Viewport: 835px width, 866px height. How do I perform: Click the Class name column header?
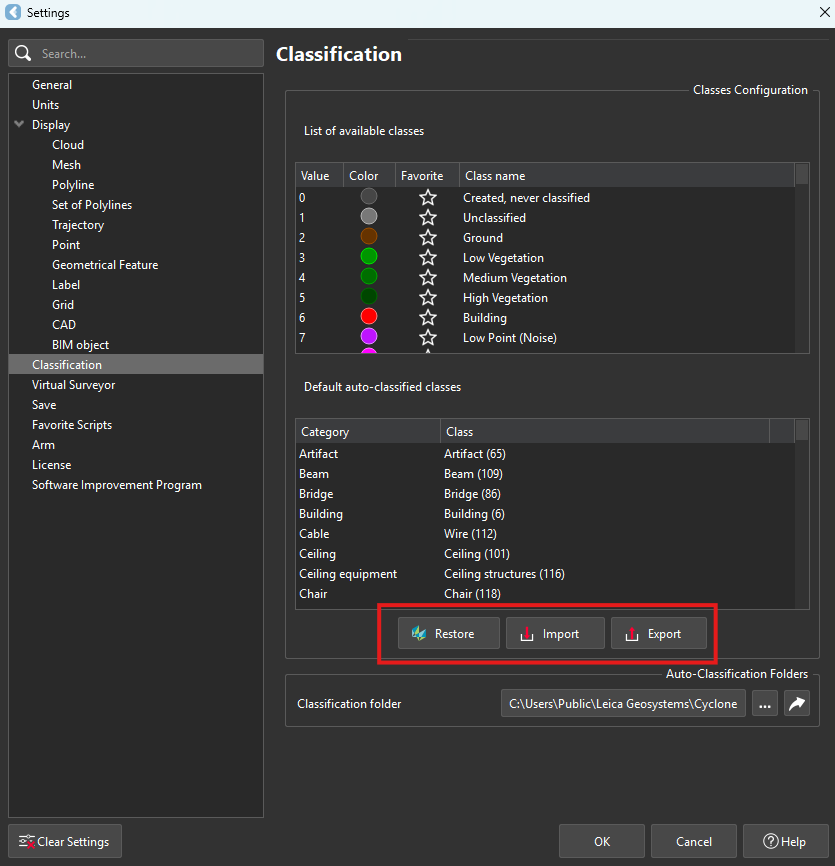click(626, 176)
